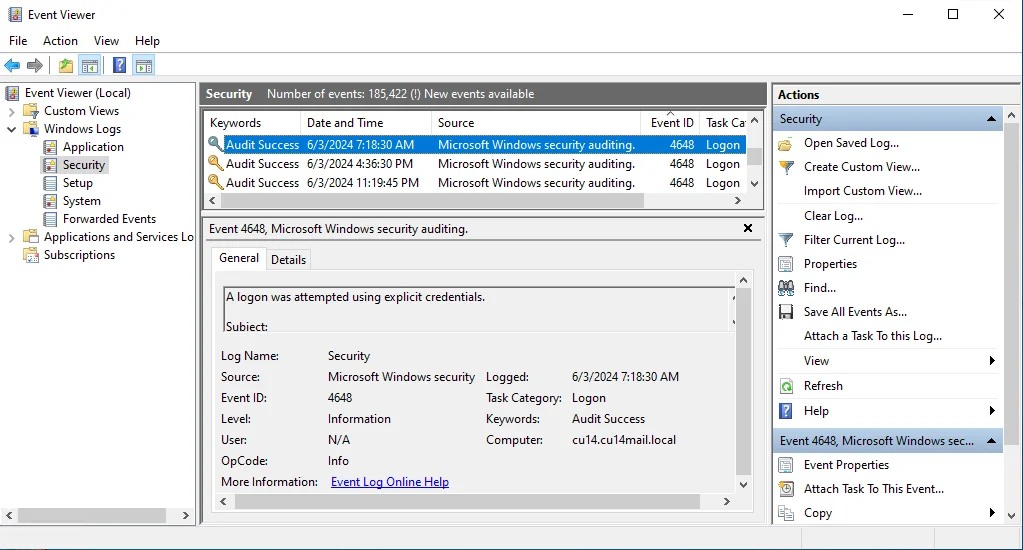Click the Subscriptions icon in tree
This screenshot has width=1023, height=550.
[x=31, y=255]
